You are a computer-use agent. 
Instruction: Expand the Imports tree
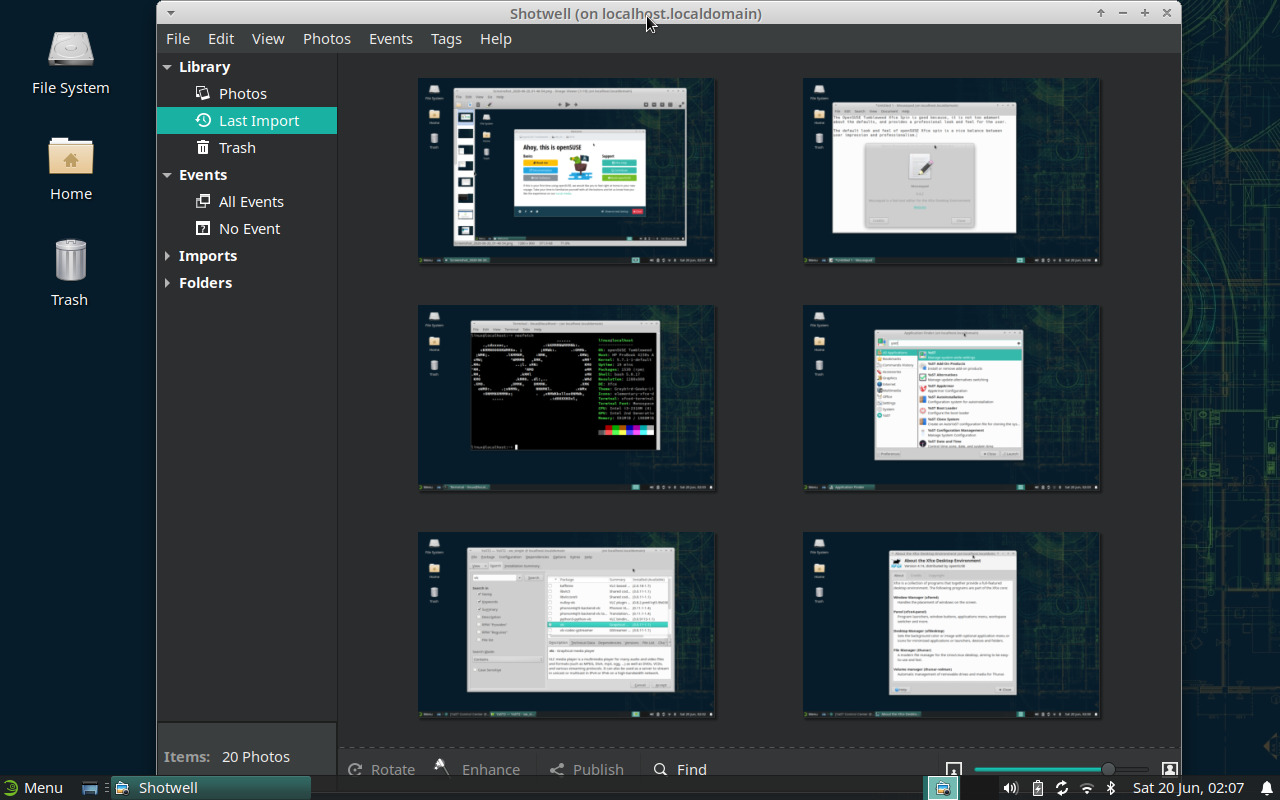166,256
